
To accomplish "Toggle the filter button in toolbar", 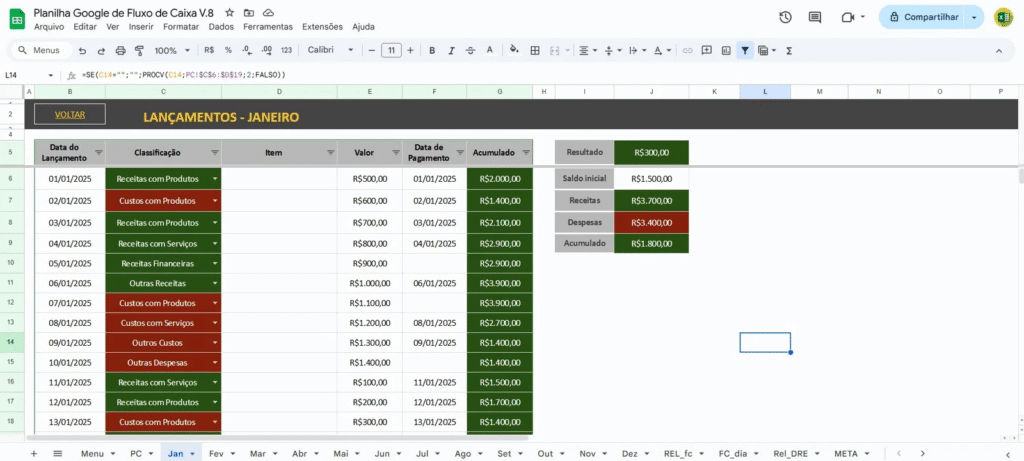I will [745, 50].
